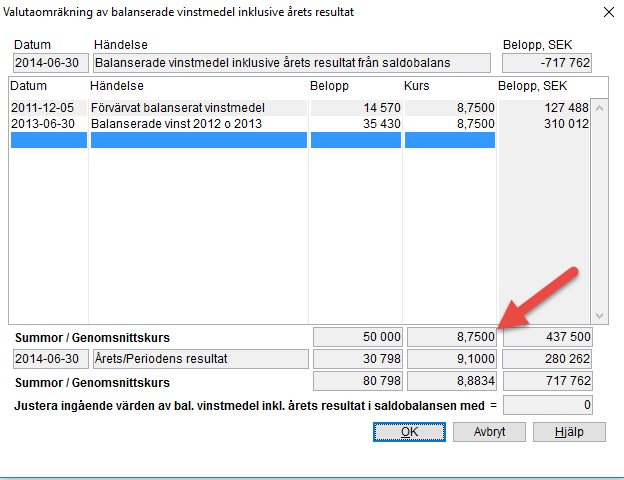This screenshot has height=480, width=624.
Task: Click the OK button
Action: tap(408, 431)
